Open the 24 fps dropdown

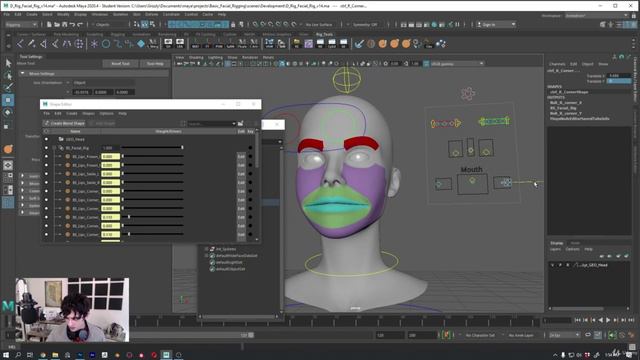[x=564, y=335]
